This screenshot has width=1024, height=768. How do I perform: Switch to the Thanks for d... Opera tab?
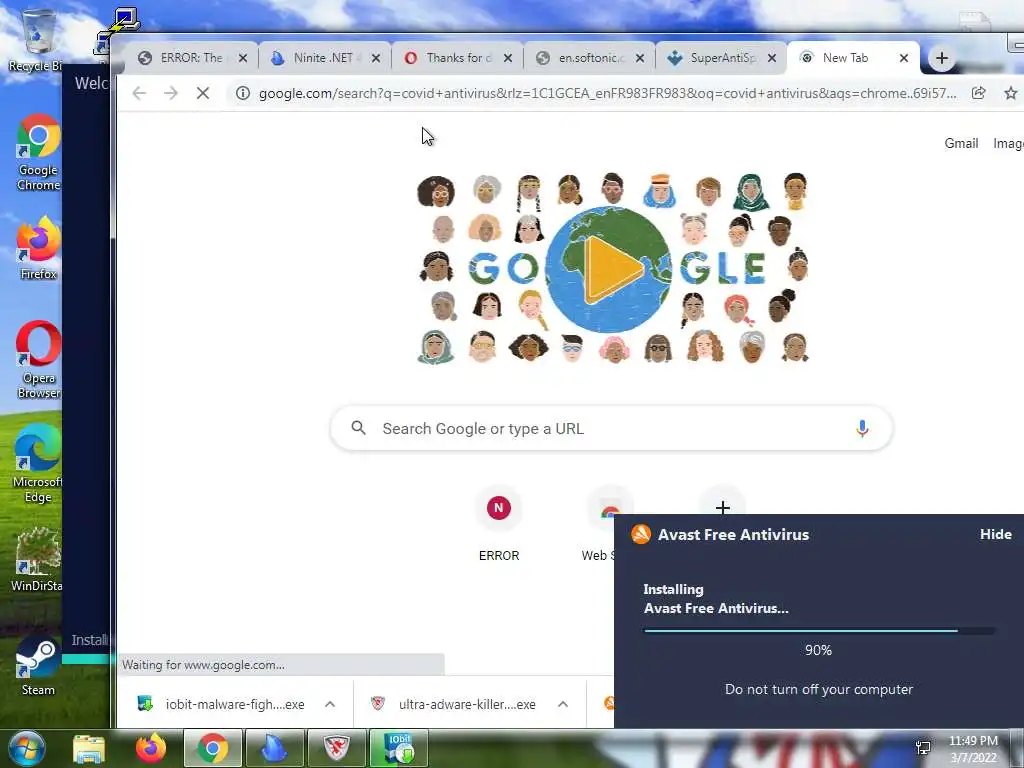[x=457, y=58]
